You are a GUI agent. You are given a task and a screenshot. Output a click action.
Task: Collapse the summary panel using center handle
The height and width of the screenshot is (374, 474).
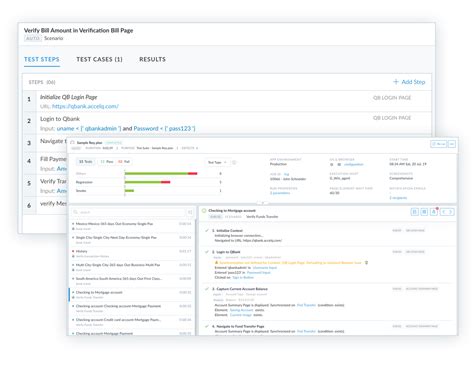pyautogui.click(x=263, y=203)
